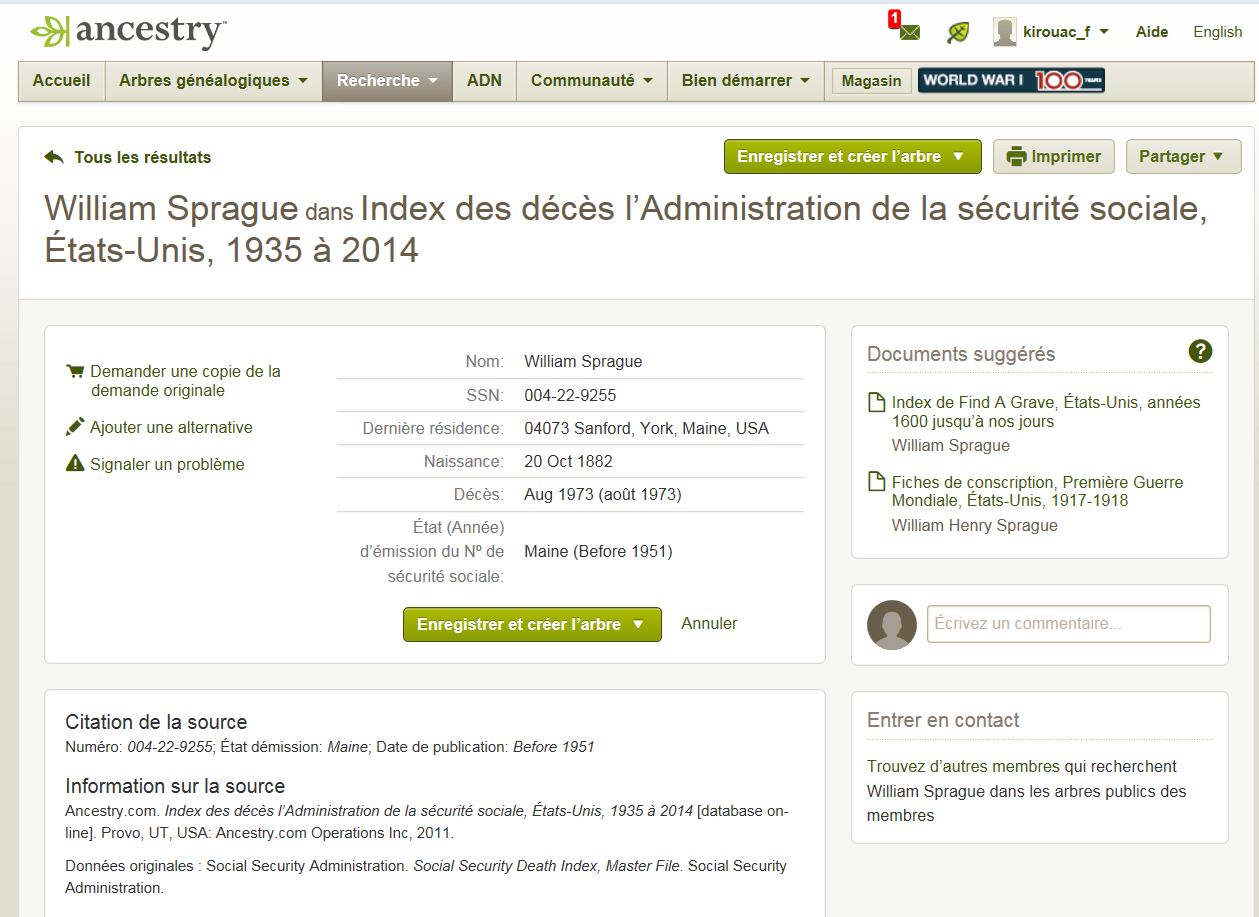Click document icon beside Find A Grave index
The width and height of the screenshot is (1259, 917).
click(875, 403)
